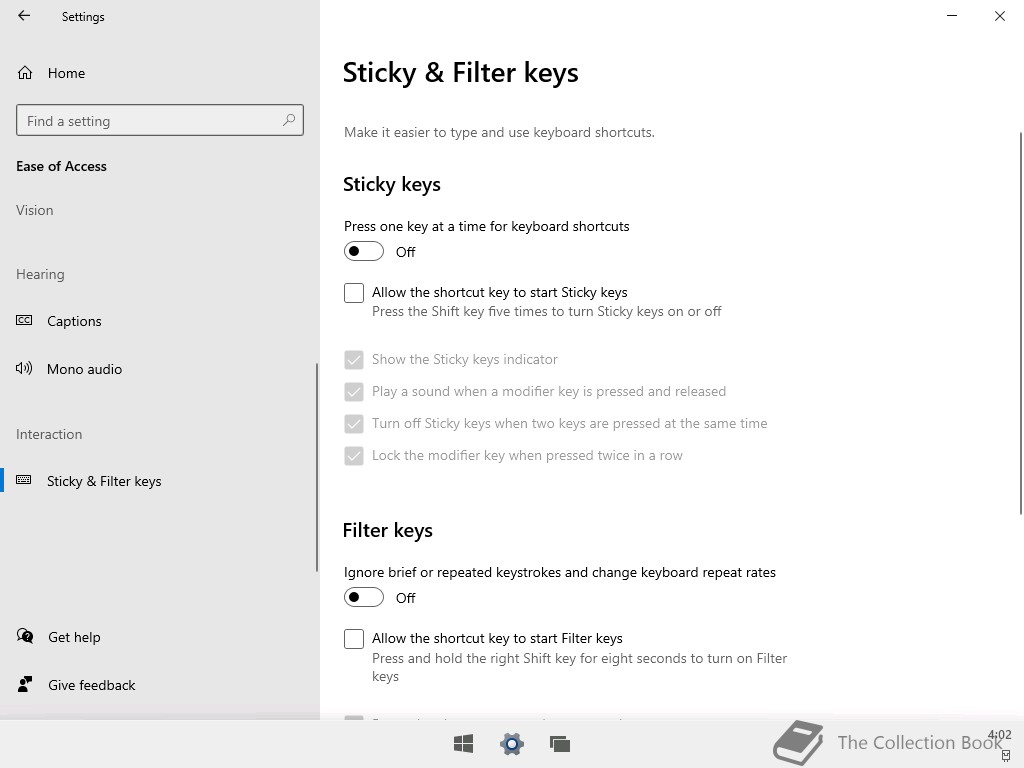1024x768 pixels.
Task: Click the magnifier icon in the search box
Action: pyautogui.click(x=289, y=120)
